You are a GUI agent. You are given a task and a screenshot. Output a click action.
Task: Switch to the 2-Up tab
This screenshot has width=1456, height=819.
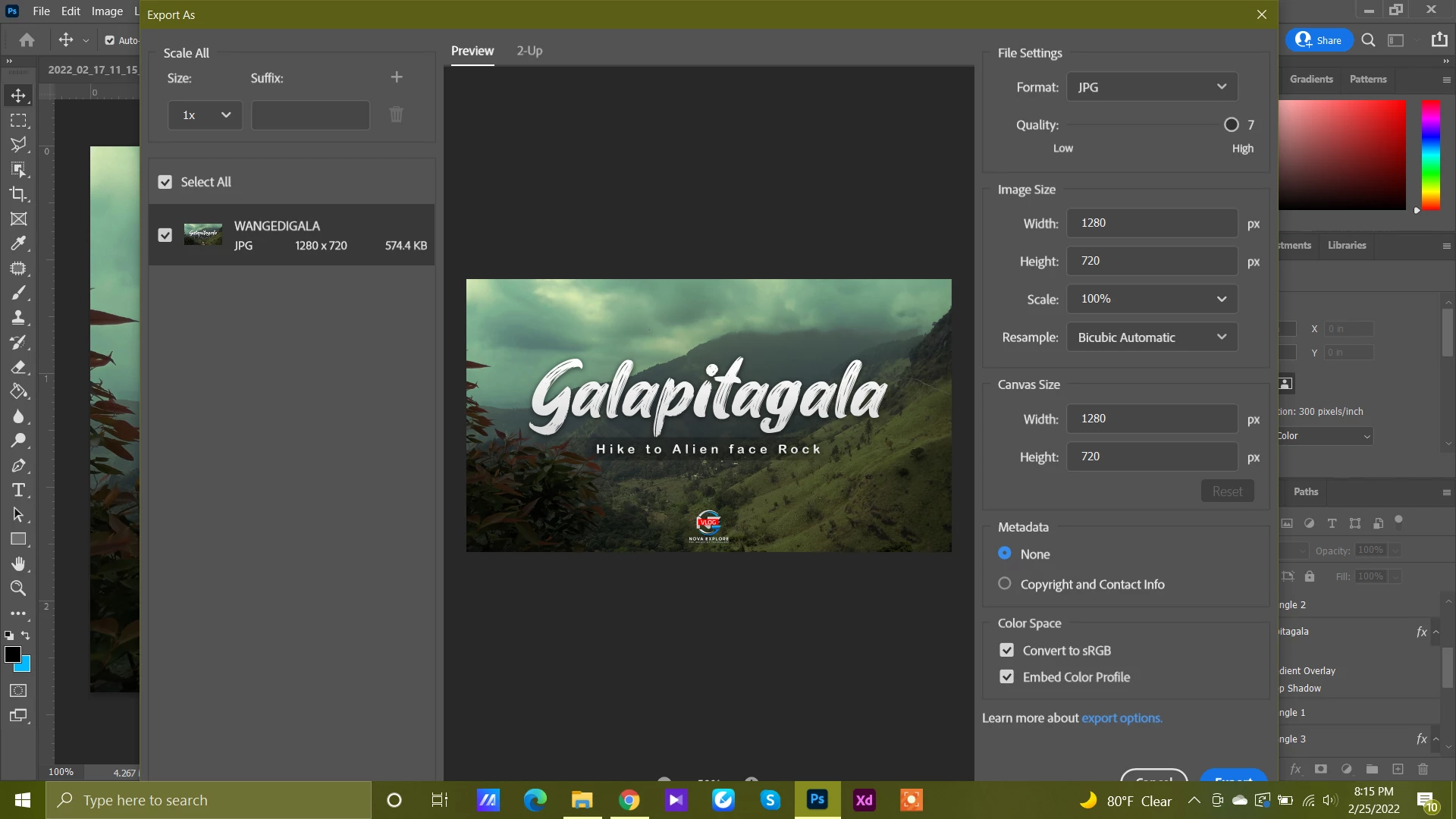click(x=529, y=51)
